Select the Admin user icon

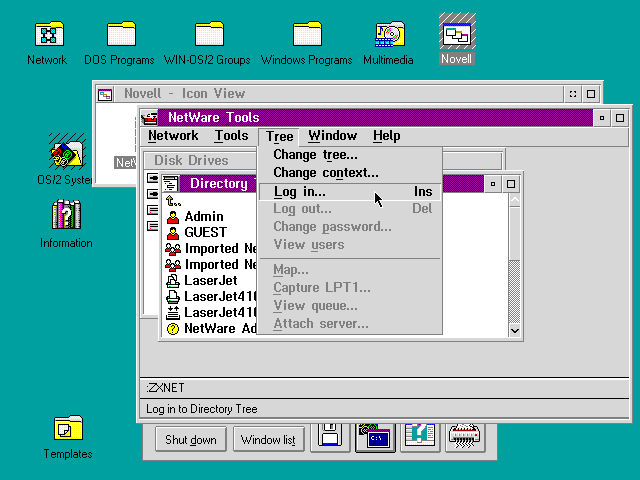click(173, 217)
